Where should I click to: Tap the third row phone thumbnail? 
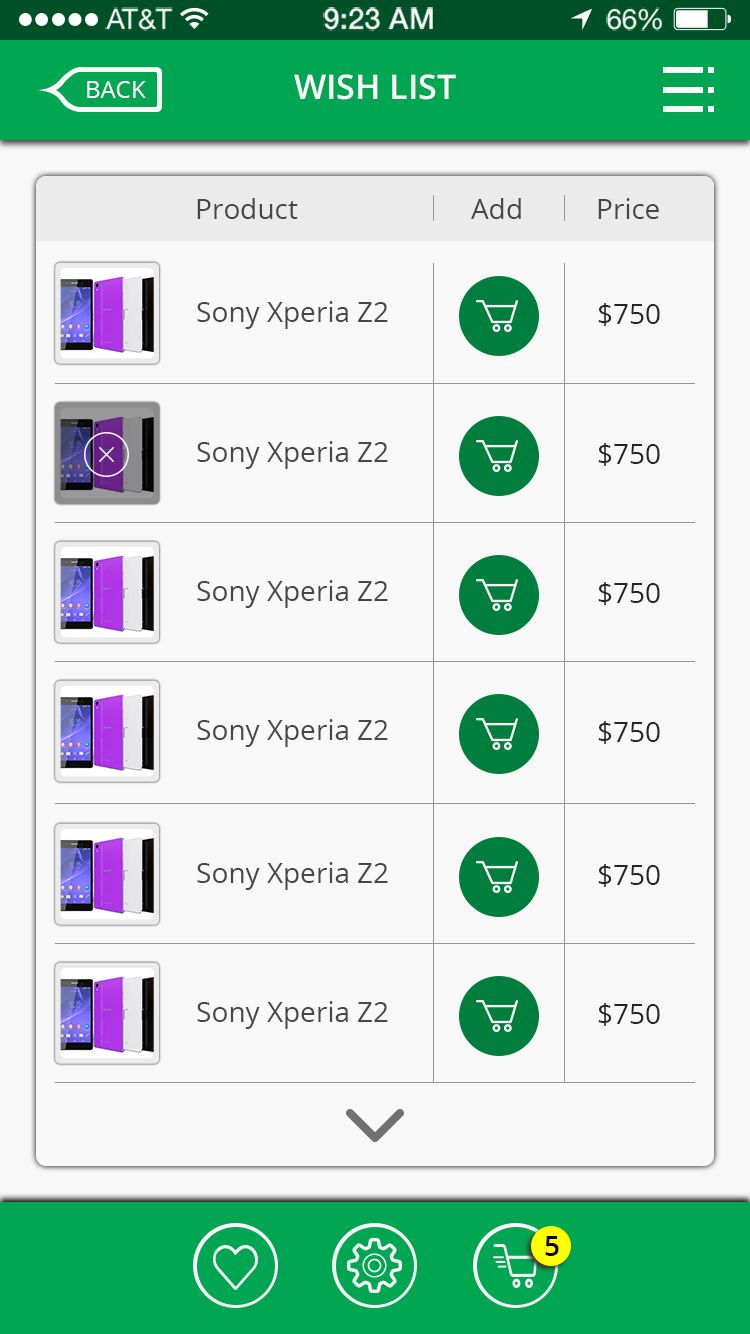pos(107,592)
